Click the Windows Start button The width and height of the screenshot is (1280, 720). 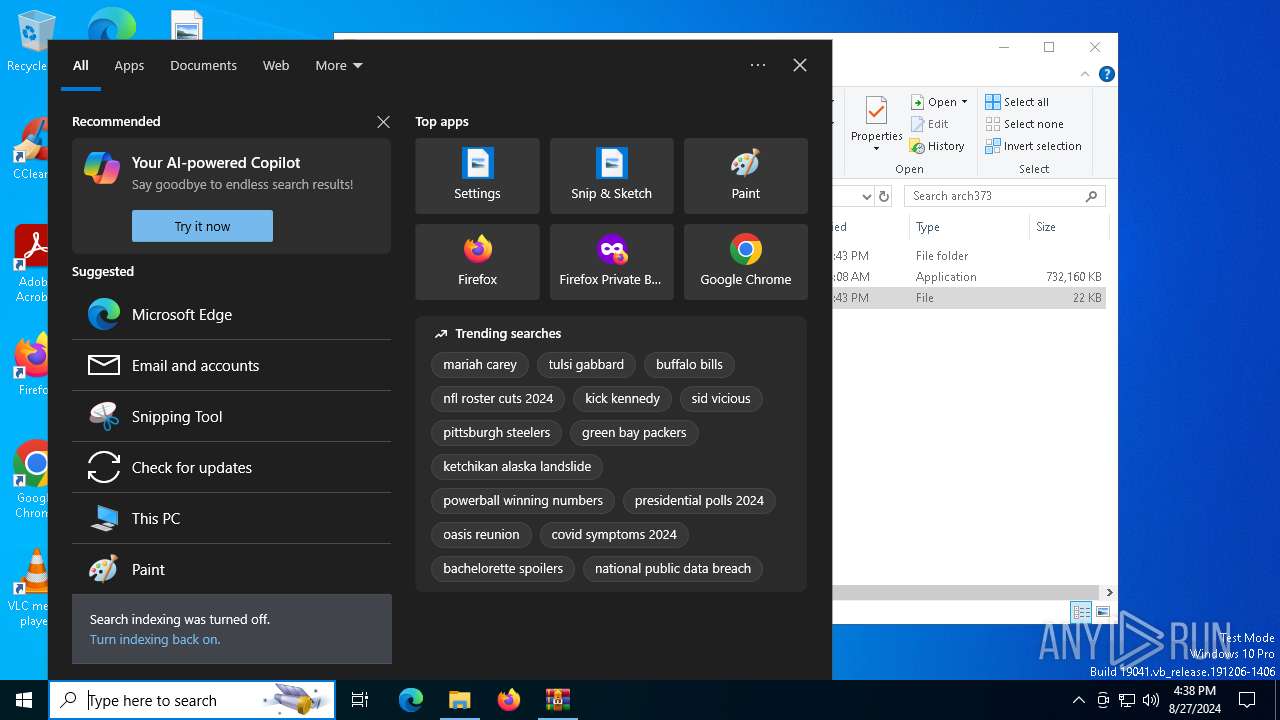point(24,700)
